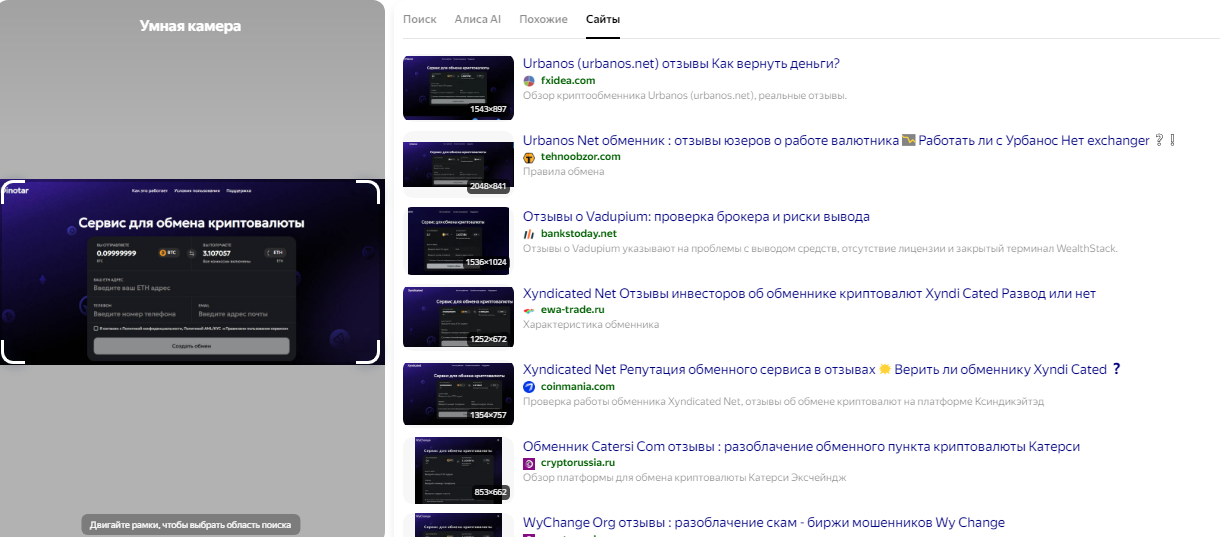1220x537 pixels.
Task: Open the 'WyChange Org отзывы' result
Action: tap(764, 522)
